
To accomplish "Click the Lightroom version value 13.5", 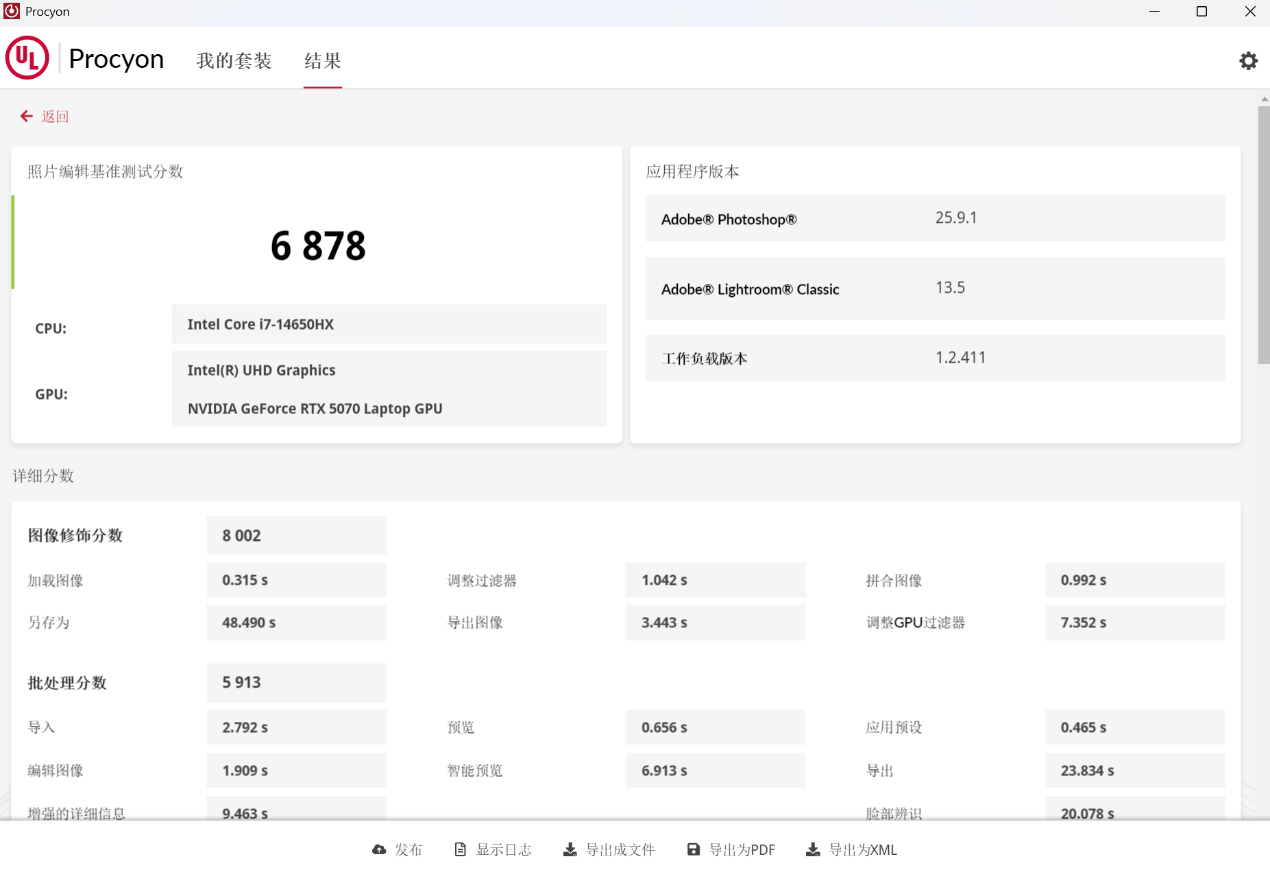I will [x=950, y=287].
